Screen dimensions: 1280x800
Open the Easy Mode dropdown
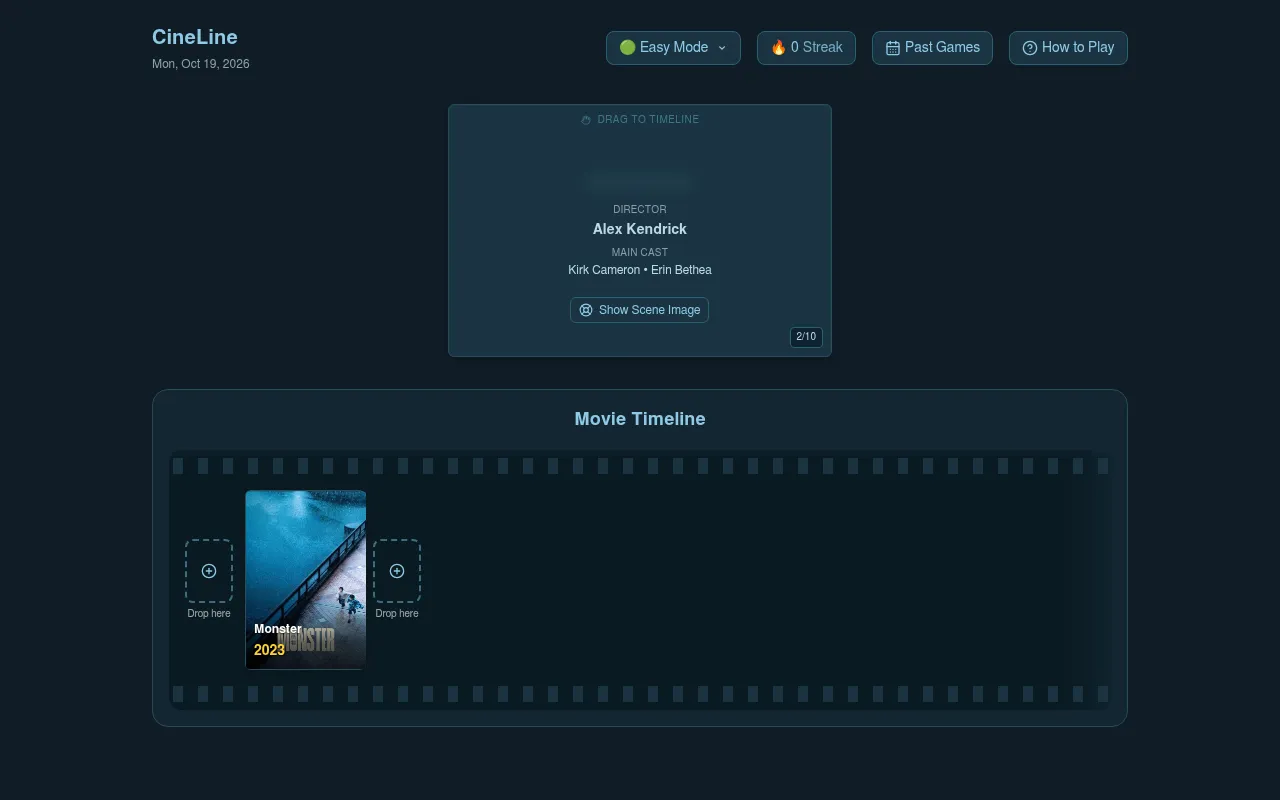pyautogui.click(x=673, y=48)
